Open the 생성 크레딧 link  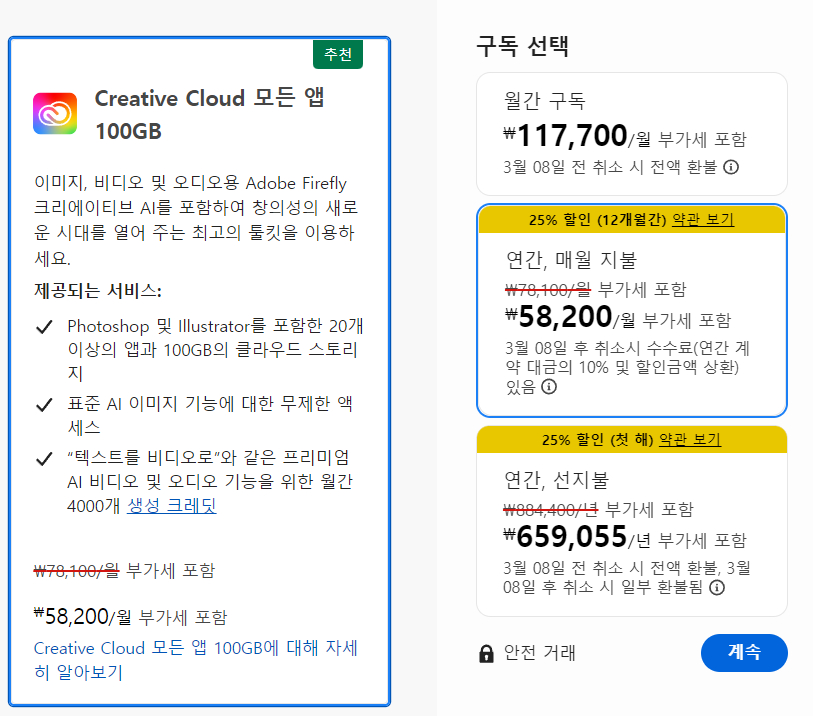(171, 506)
